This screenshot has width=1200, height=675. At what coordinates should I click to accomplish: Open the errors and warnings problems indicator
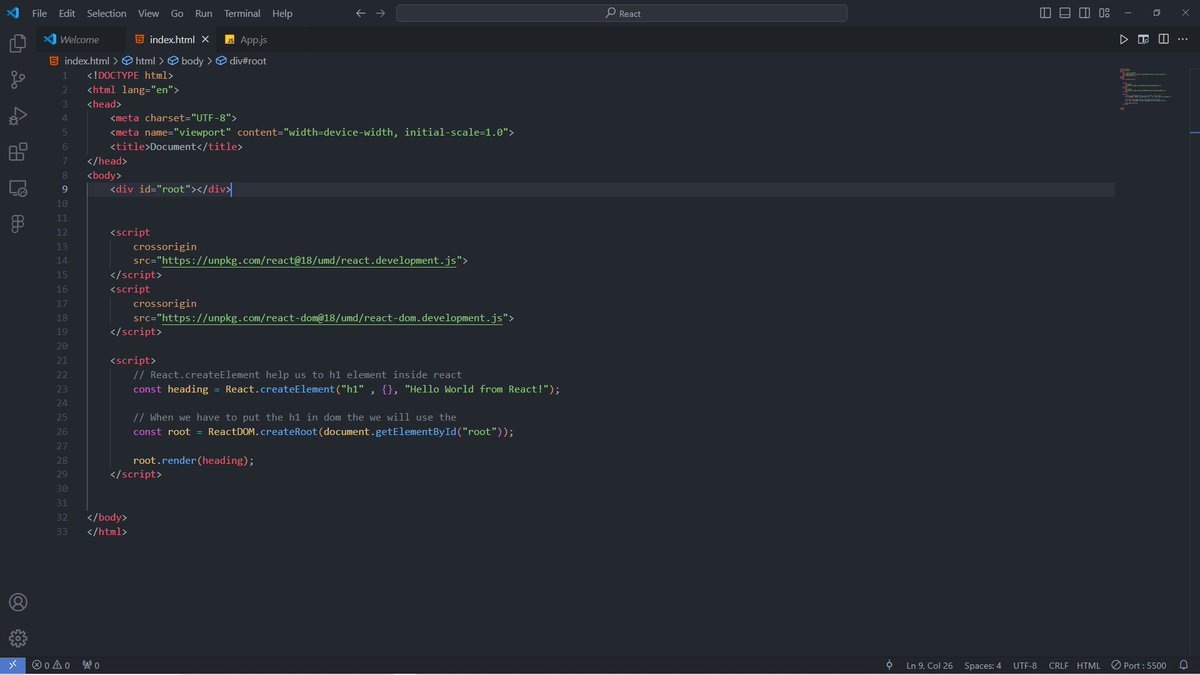[x=50, y=665]
